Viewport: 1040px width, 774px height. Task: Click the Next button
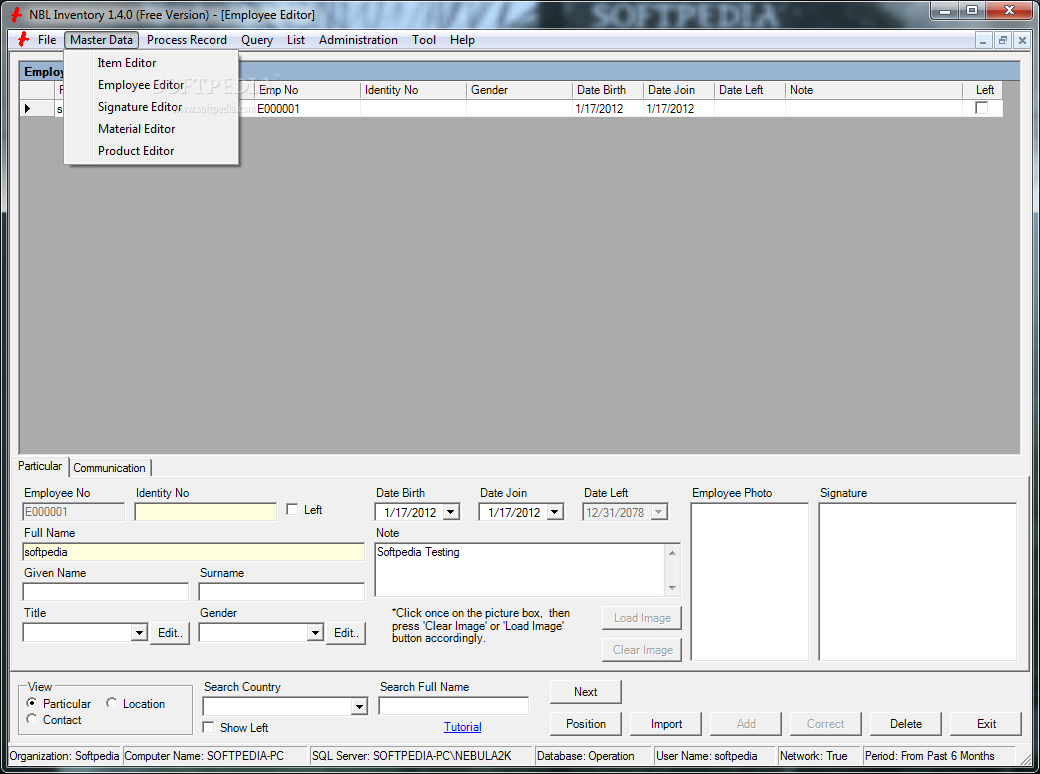tap(586, 692)
